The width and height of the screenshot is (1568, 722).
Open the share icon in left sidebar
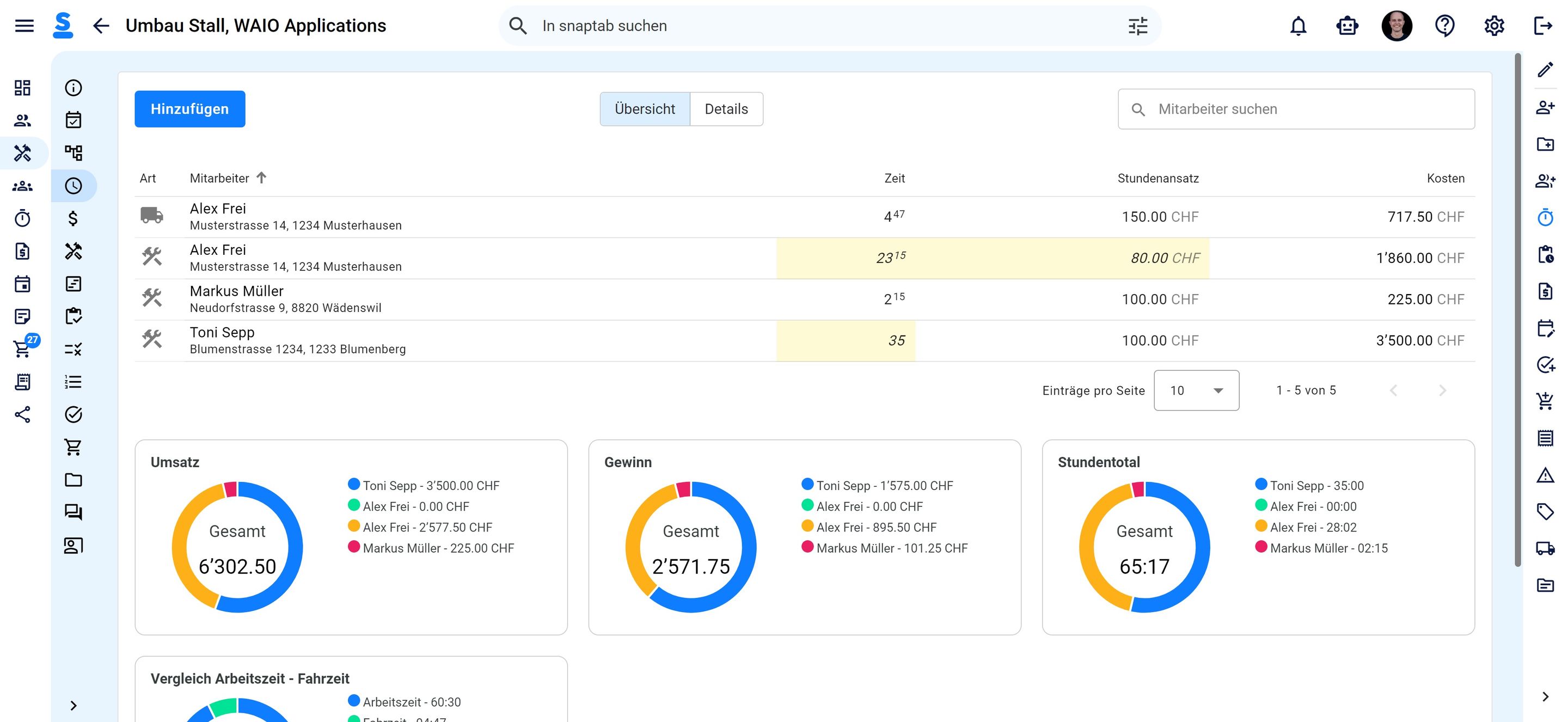pyautogui.click(x=22, y=414)
